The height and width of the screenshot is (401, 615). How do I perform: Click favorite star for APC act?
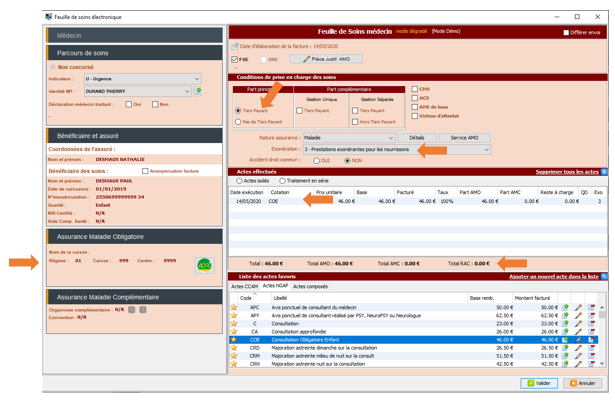(235, 307)
